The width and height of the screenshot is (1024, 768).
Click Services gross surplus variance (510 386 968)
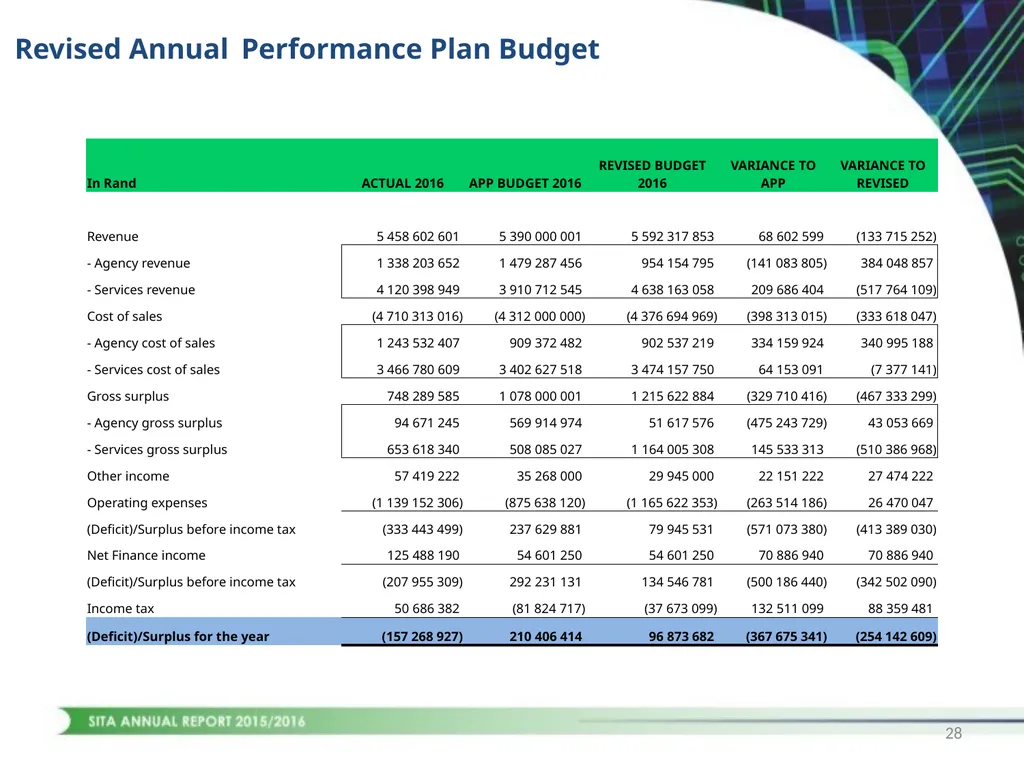(896, 450)
